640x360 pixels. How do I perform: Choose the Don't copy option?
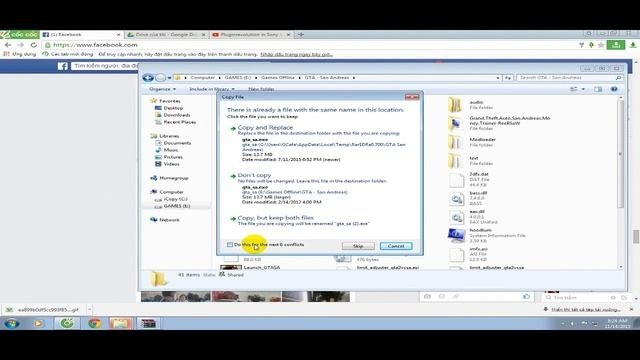point(254,175)
